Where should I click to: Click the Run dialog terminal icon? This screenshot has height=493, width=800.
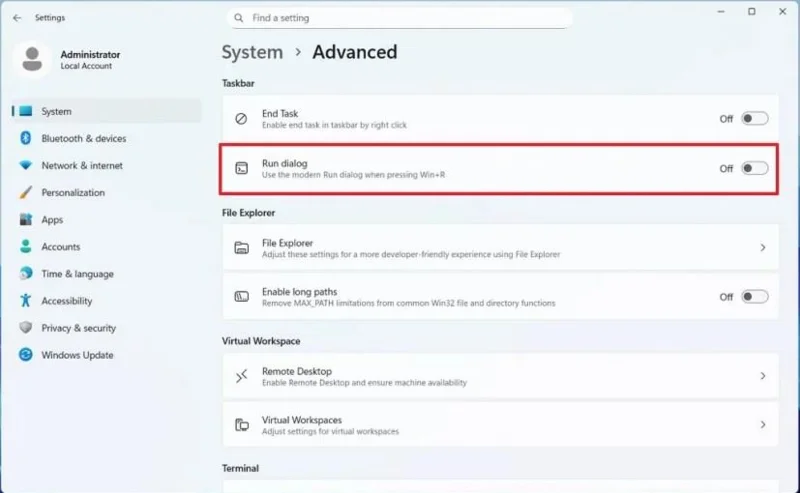click(241, 168)
